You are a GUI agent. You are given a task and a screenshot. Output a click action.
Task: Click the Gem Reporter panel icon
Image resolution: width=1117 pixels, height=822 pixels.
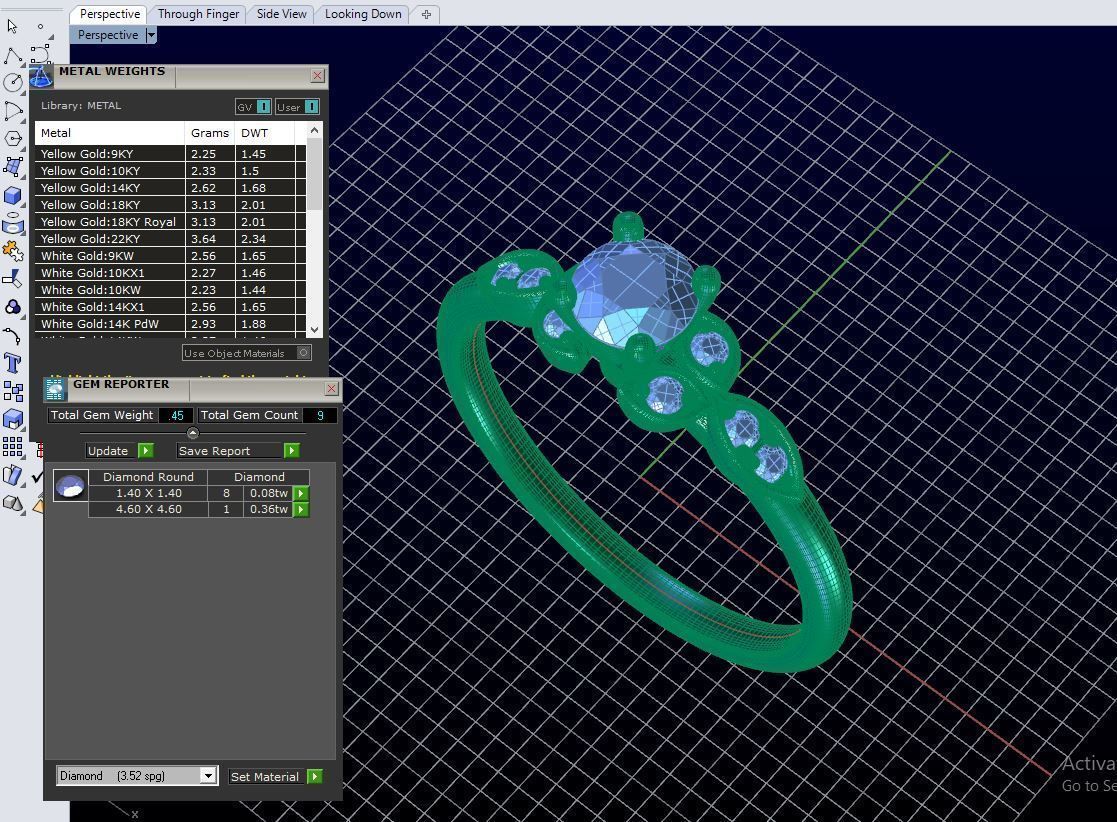(x=56, y=390)
